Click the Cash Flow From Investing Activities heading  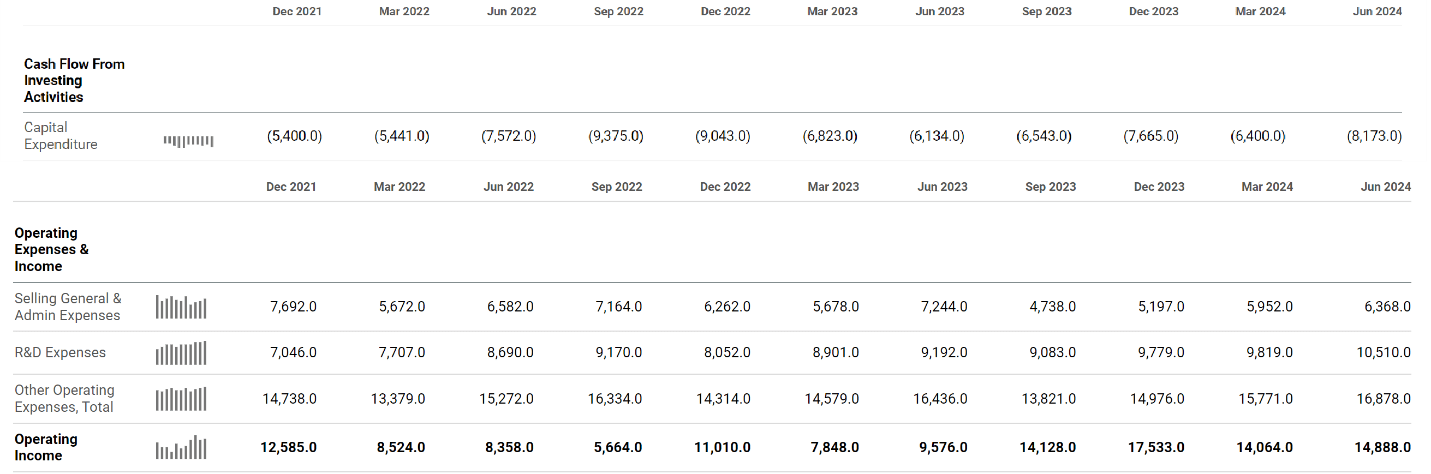[x=74, y=80]
